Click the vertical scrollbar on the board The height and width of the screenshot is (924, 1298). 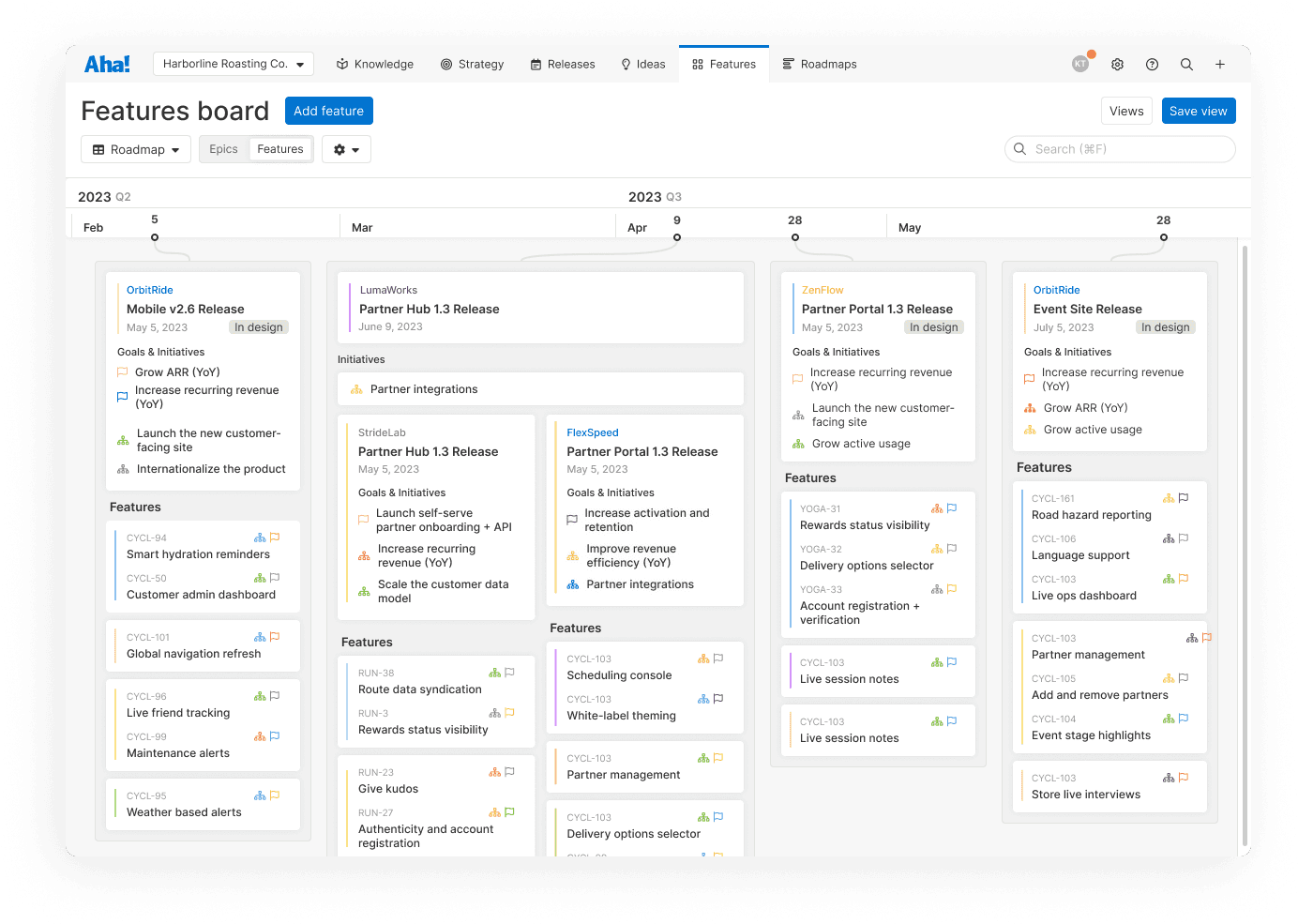click(x=1245, y=544)
